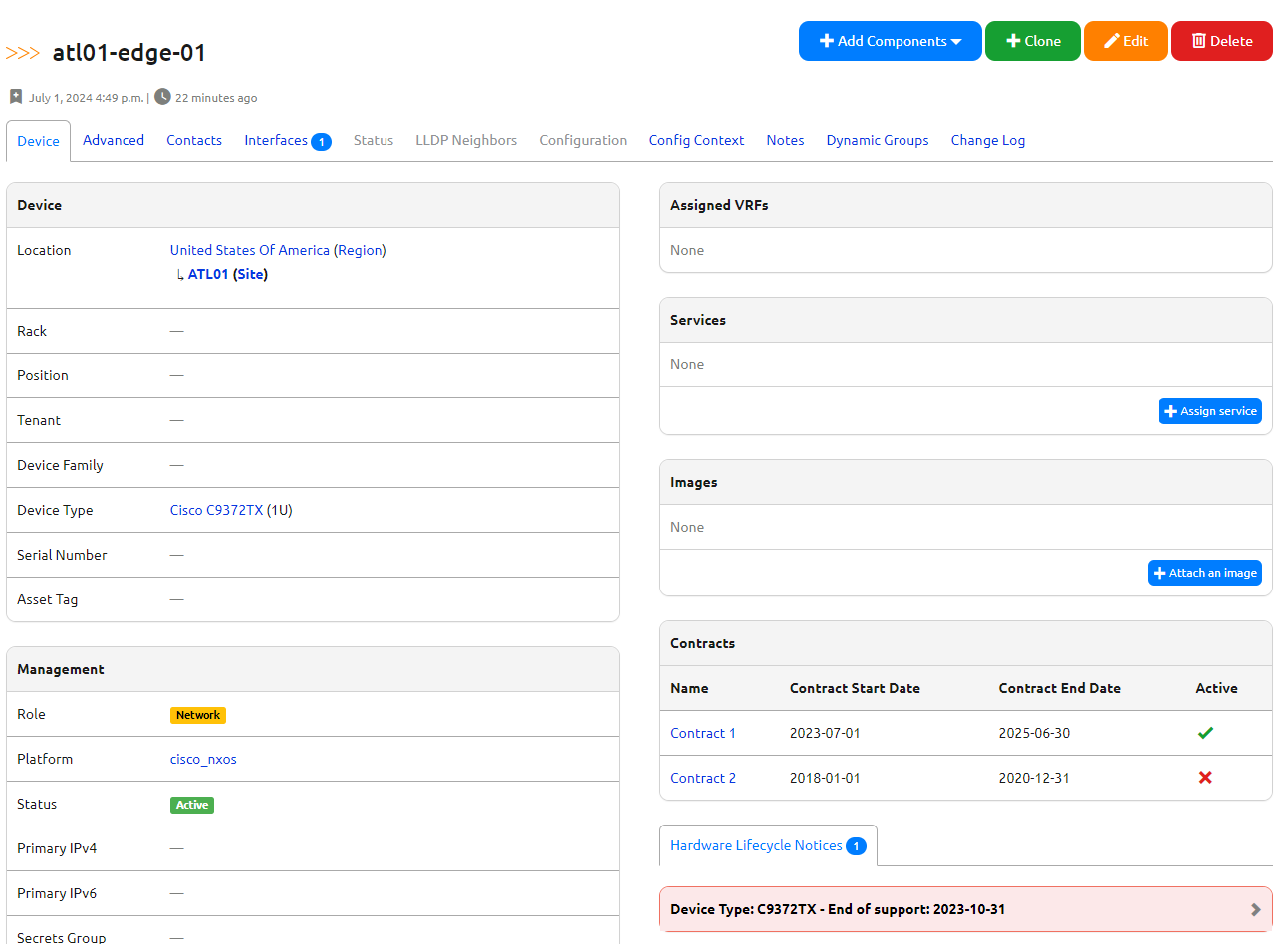Open the Add Components dropdown
The height and width of the screenshot is (944, 1288).
coord(890,41)
